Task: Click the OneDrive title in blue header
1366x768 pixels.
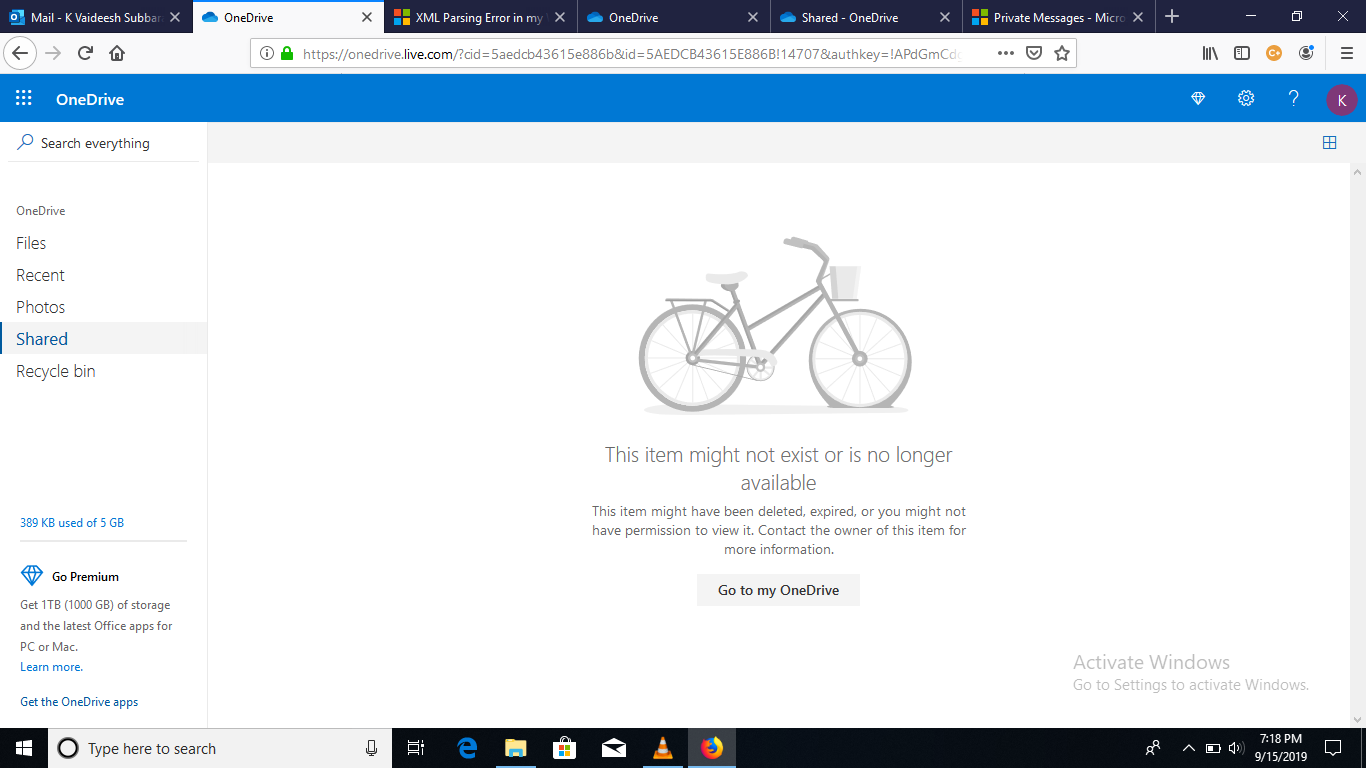Action: [x=90, y=99]
